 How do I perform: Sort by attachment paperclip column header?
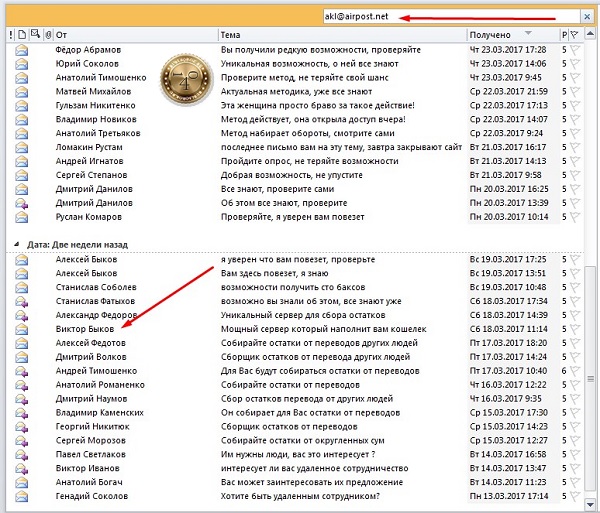pyautogui.click(x=48, y=35)
